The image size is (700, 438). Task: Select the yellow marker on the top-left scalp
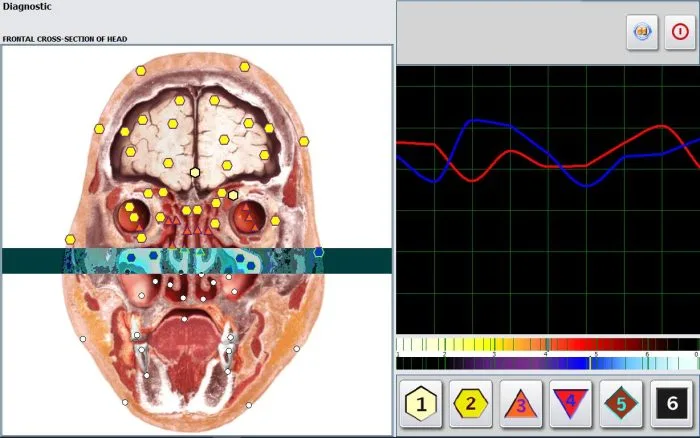141,71
